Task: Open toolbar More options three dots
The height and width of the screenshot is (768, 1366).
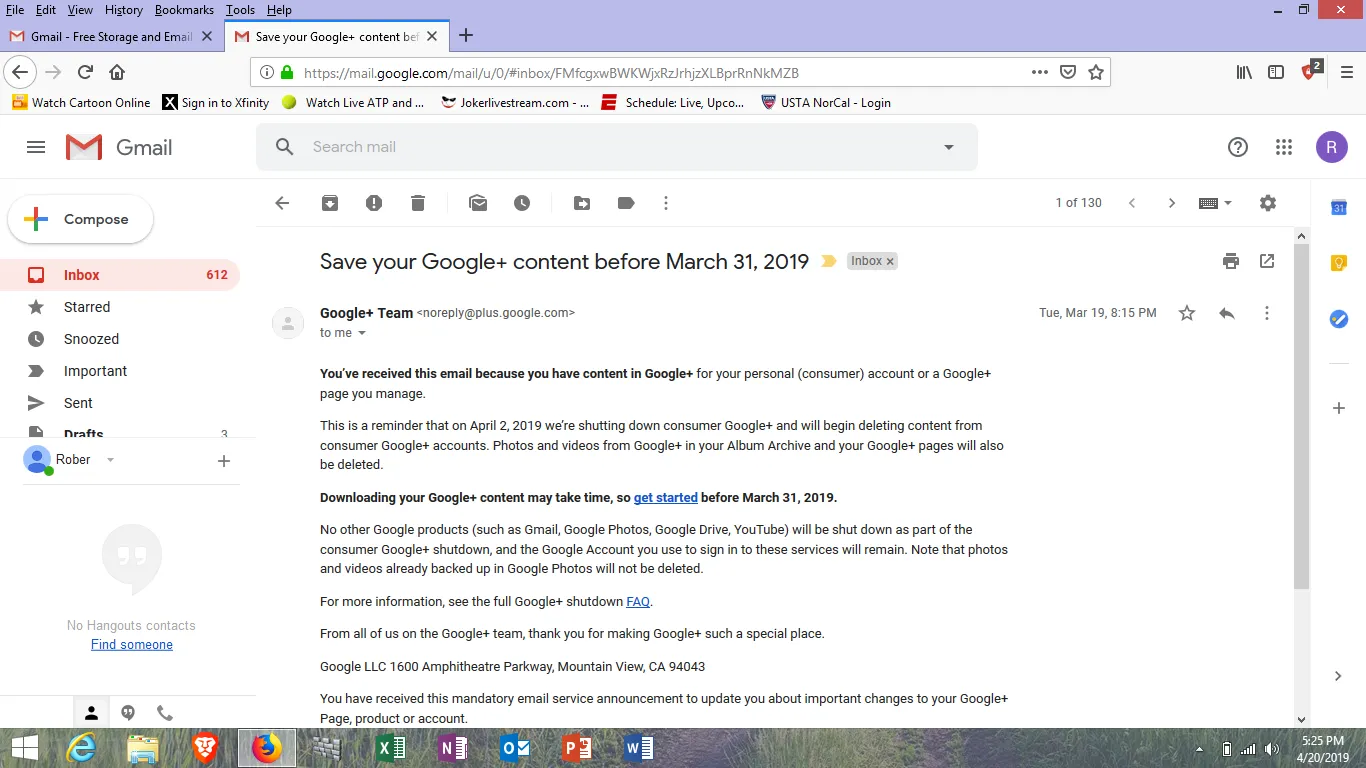Action: pyautogui.click(x=666, y=203)
